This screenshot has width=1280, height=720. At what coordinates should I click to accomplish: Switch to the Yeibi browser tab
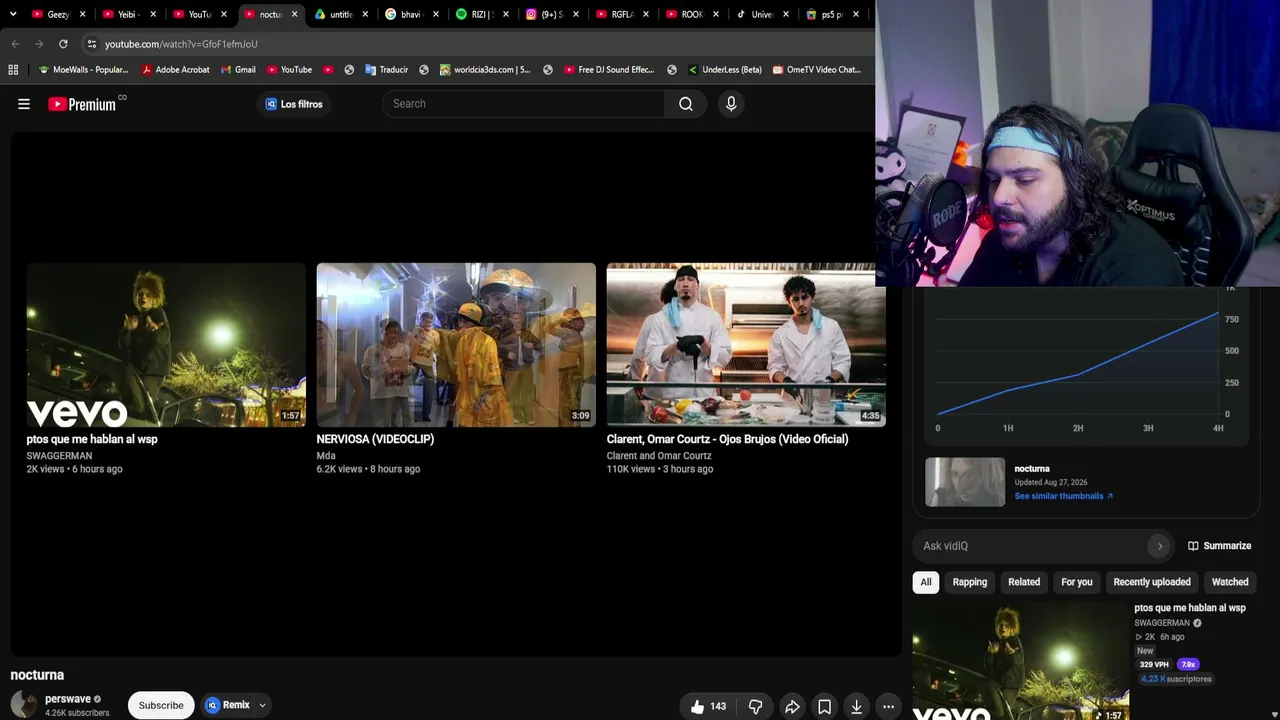coord(129,14)
